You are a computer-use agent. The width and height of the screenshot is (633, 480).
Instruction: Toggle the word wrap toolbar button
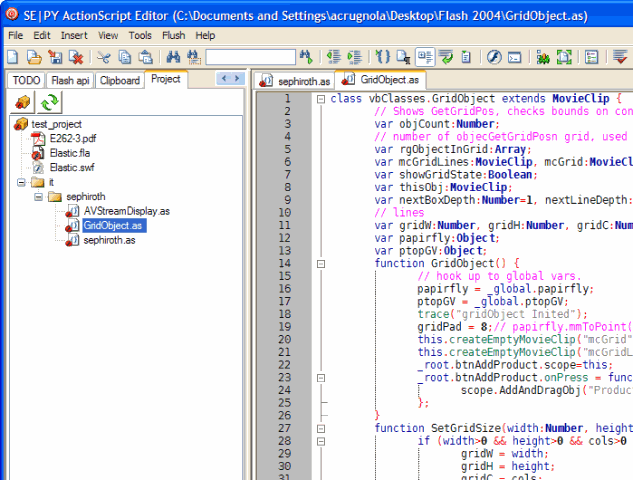(446, 57)
